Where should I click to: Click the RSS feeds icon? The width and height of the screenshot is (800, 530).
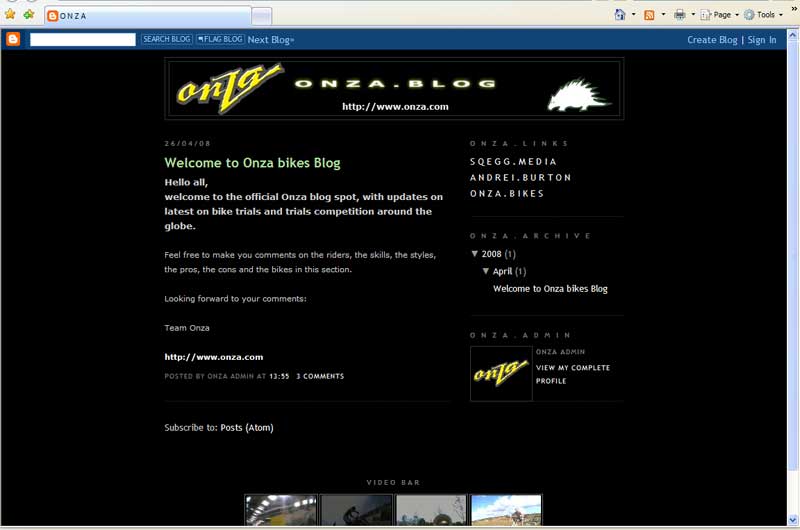[649, 15]
